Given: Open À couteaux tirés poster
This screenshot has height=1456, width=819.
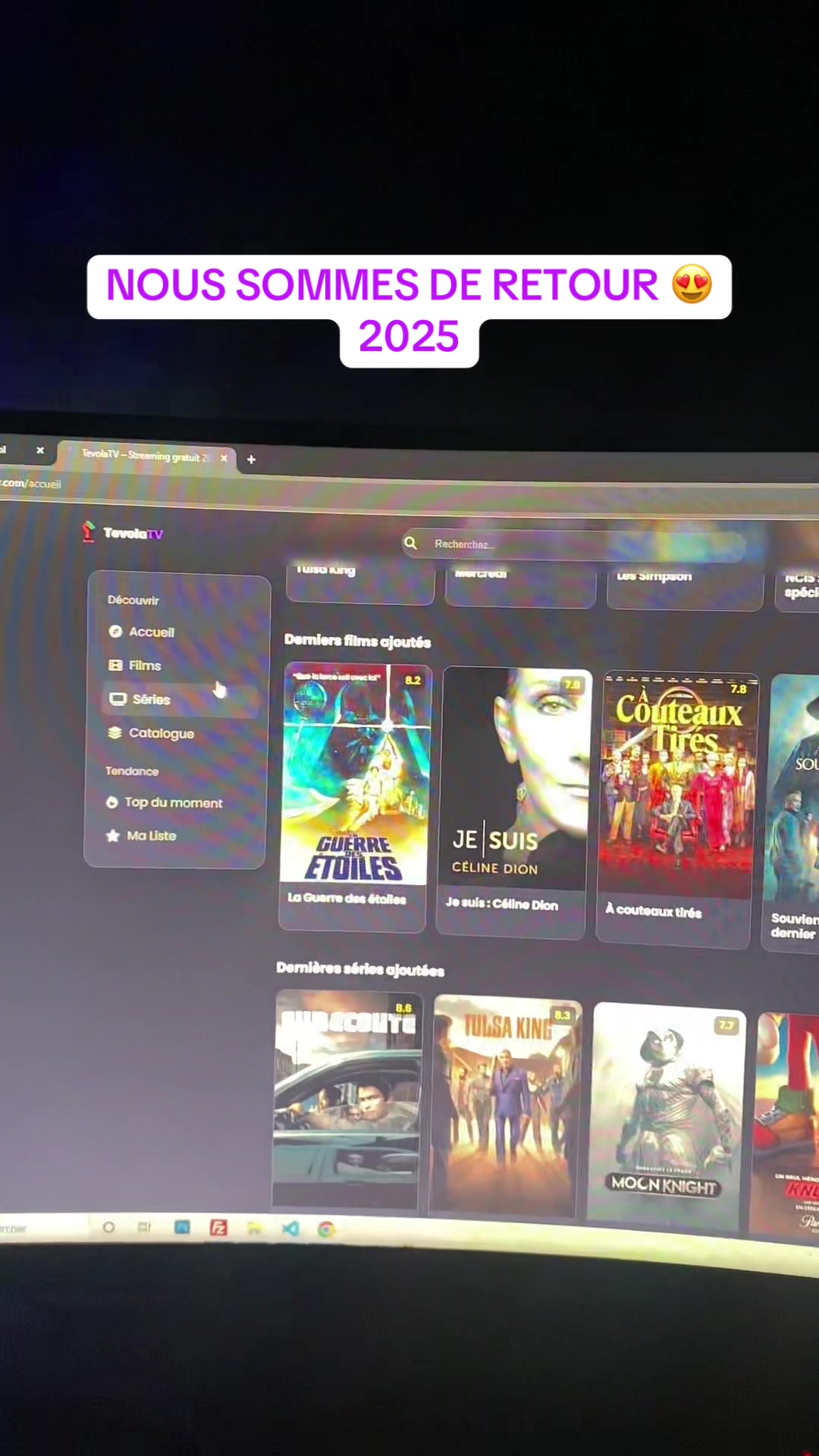Looking at the screenshot, I should coord(679,786).
